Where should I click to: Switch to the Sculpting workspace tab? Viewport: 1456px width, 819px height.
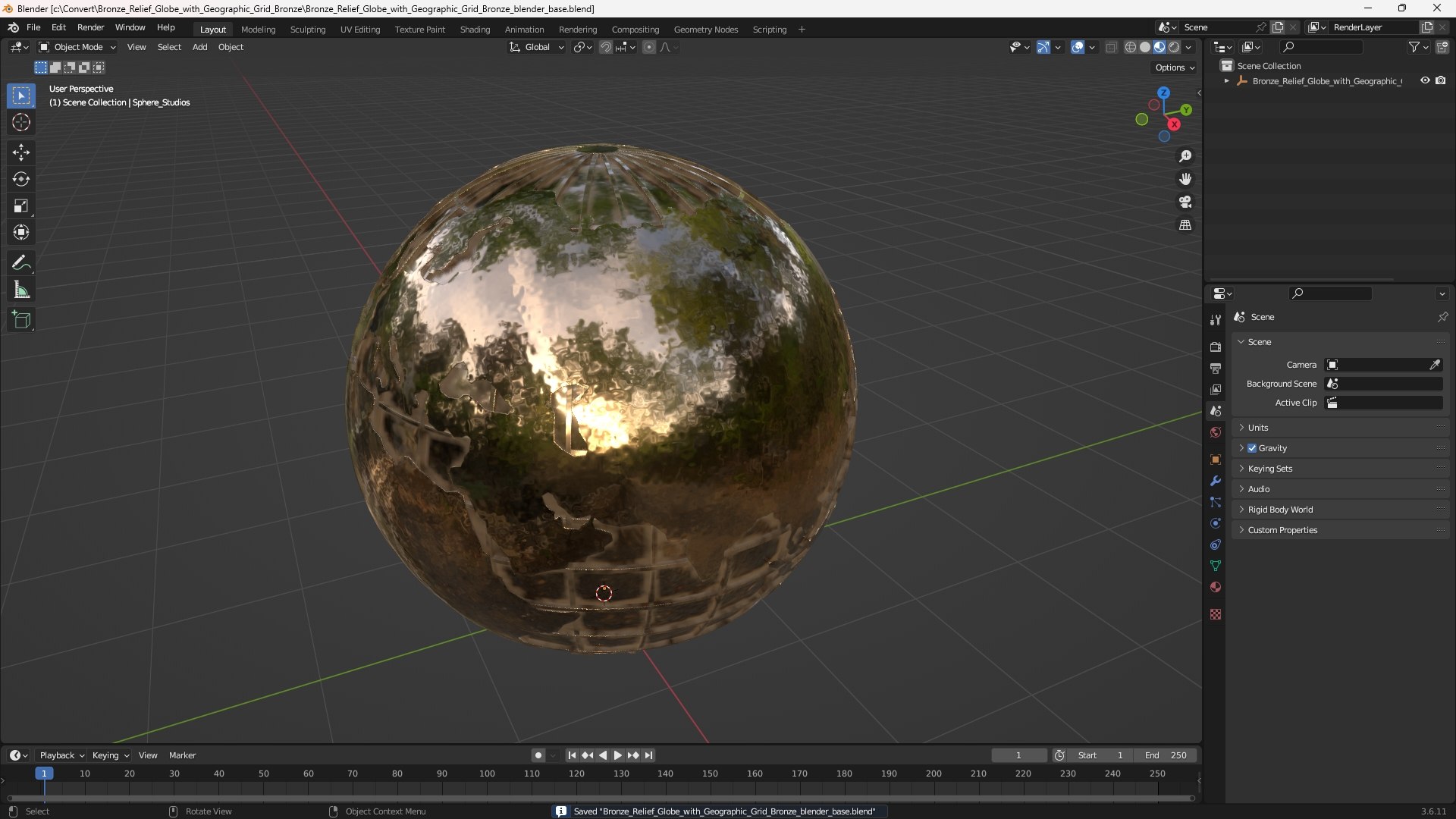click(x=308, y=30)
